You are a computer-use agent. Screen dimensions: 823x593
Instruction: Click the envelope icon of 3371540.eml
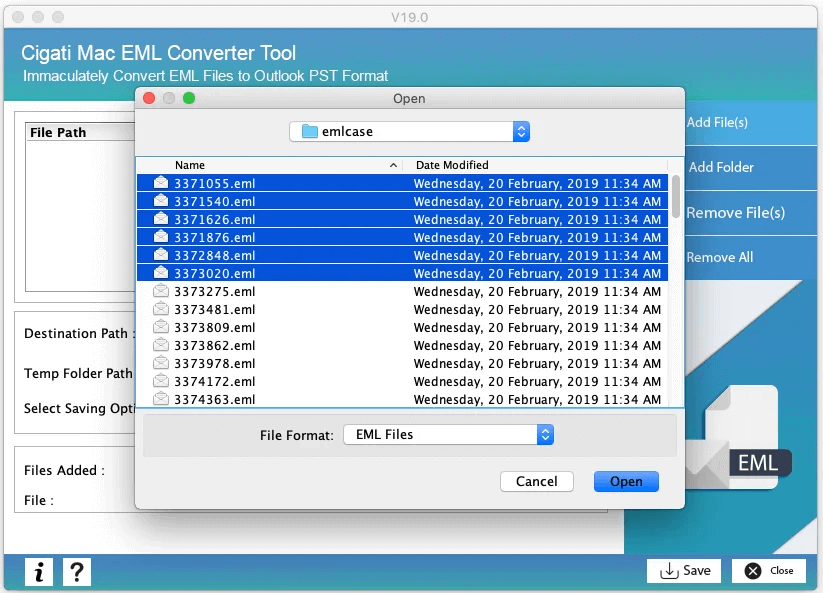161,200
